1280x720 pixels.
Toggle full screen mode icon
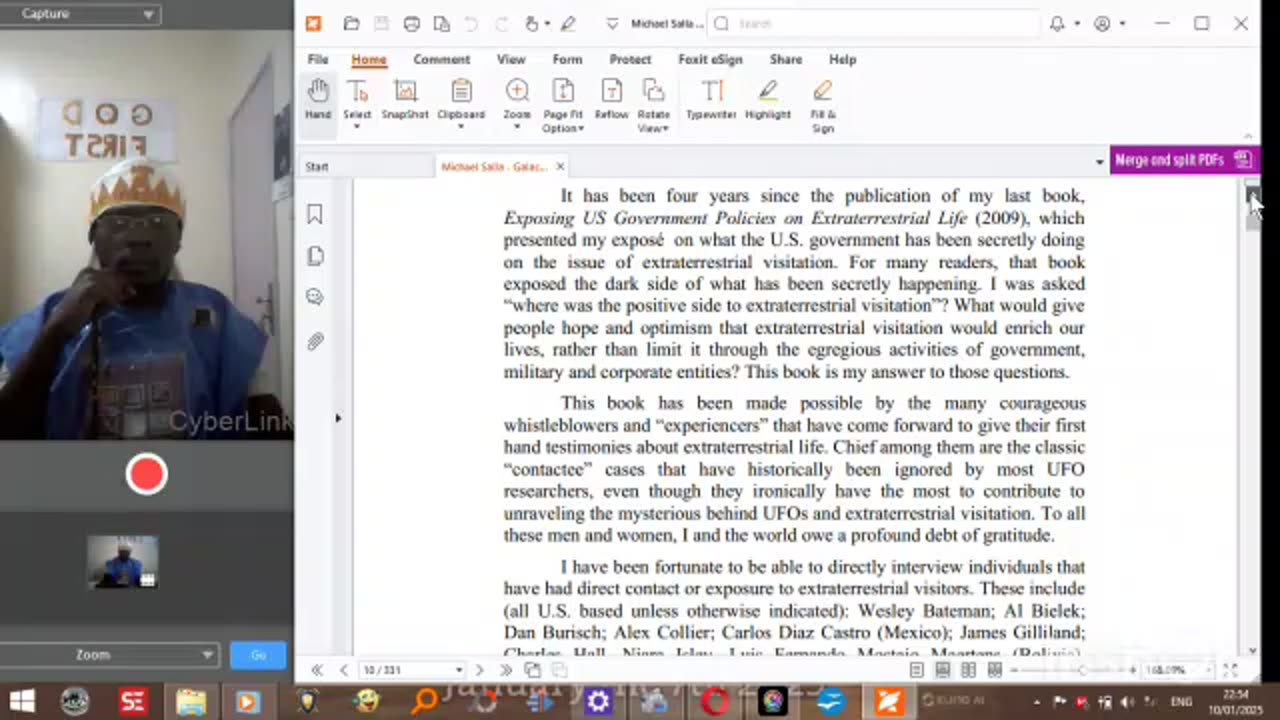pyautogui.click(x=1231, y=670)
